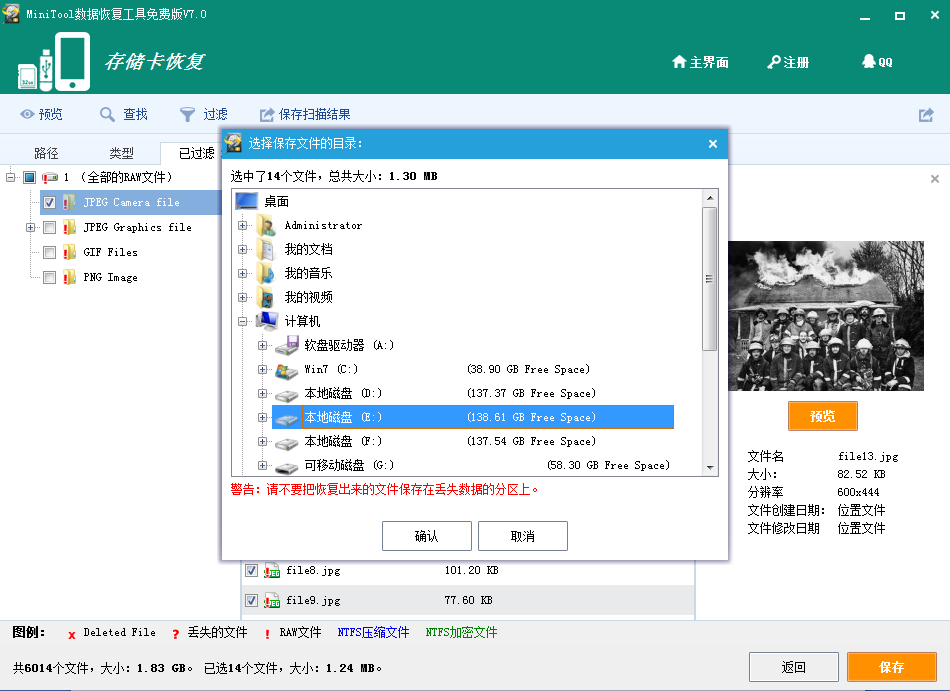Toggle the 全部的RAW文件 root checkbox
The image size is (950, 691).
point(30,177)
